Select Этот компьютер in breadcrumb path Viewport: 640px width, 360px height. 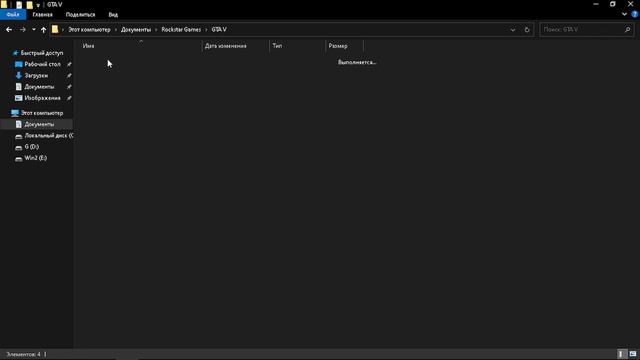[x=89, y=29]
